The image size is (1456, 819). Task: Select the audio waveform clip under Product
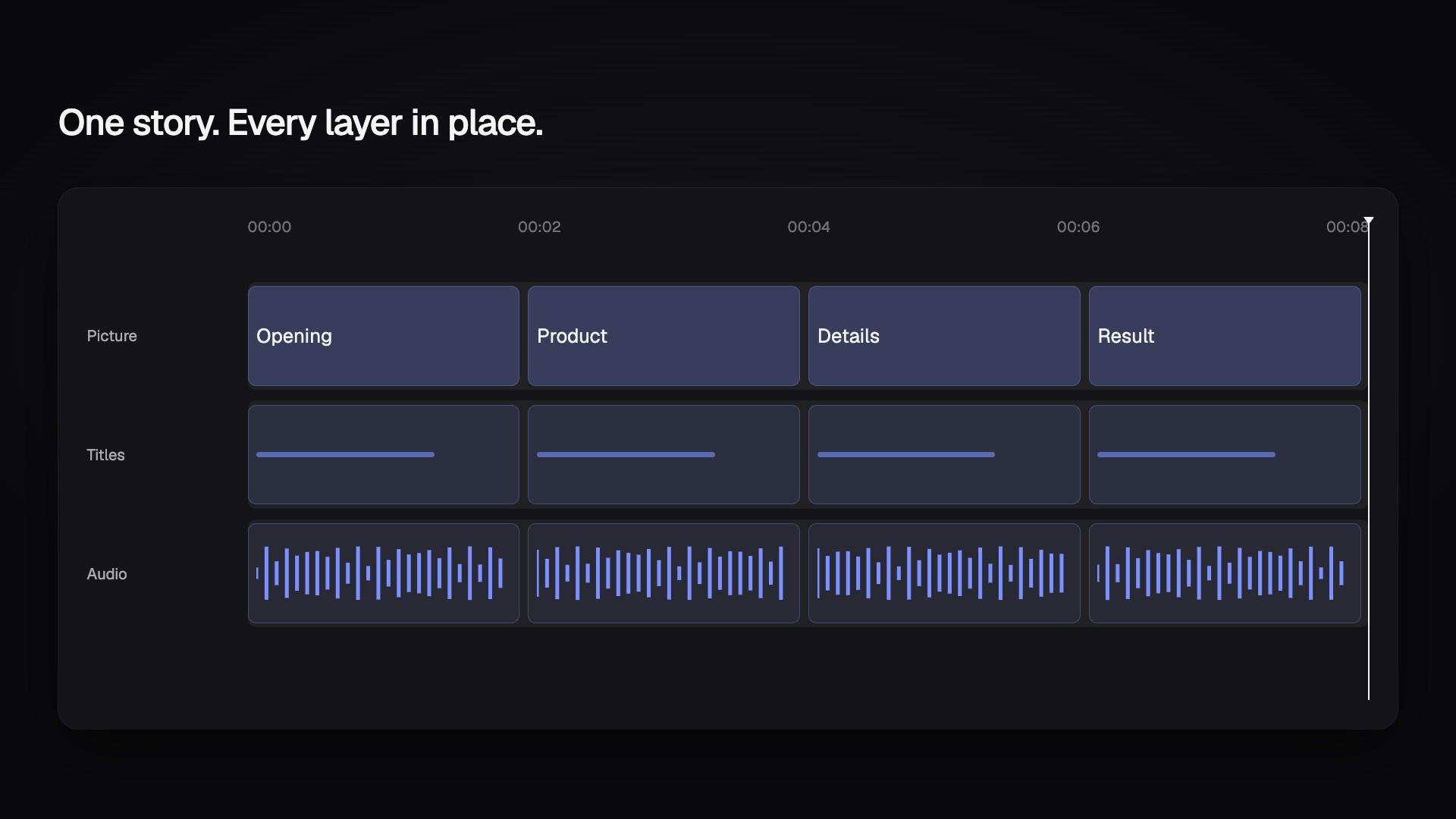(664, 573)
